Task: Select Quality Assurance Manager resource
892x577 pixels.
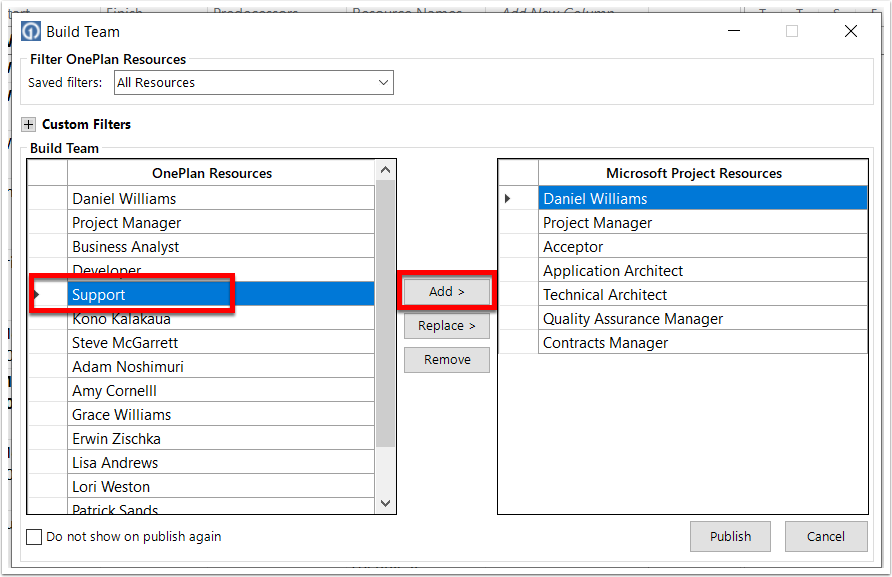Action: pyautogui.click(x=703, y=318)
